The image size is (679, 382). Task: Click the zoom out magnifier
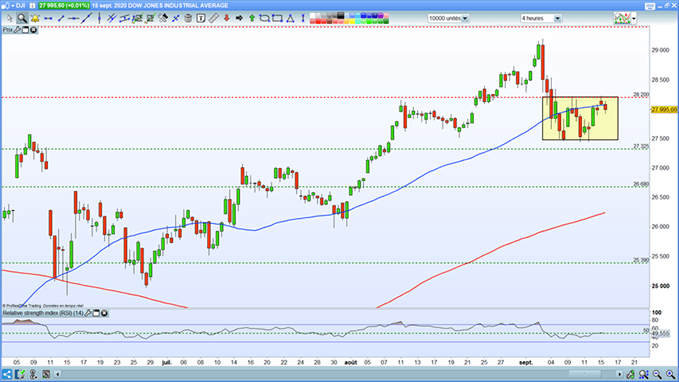tap(657, 374)
